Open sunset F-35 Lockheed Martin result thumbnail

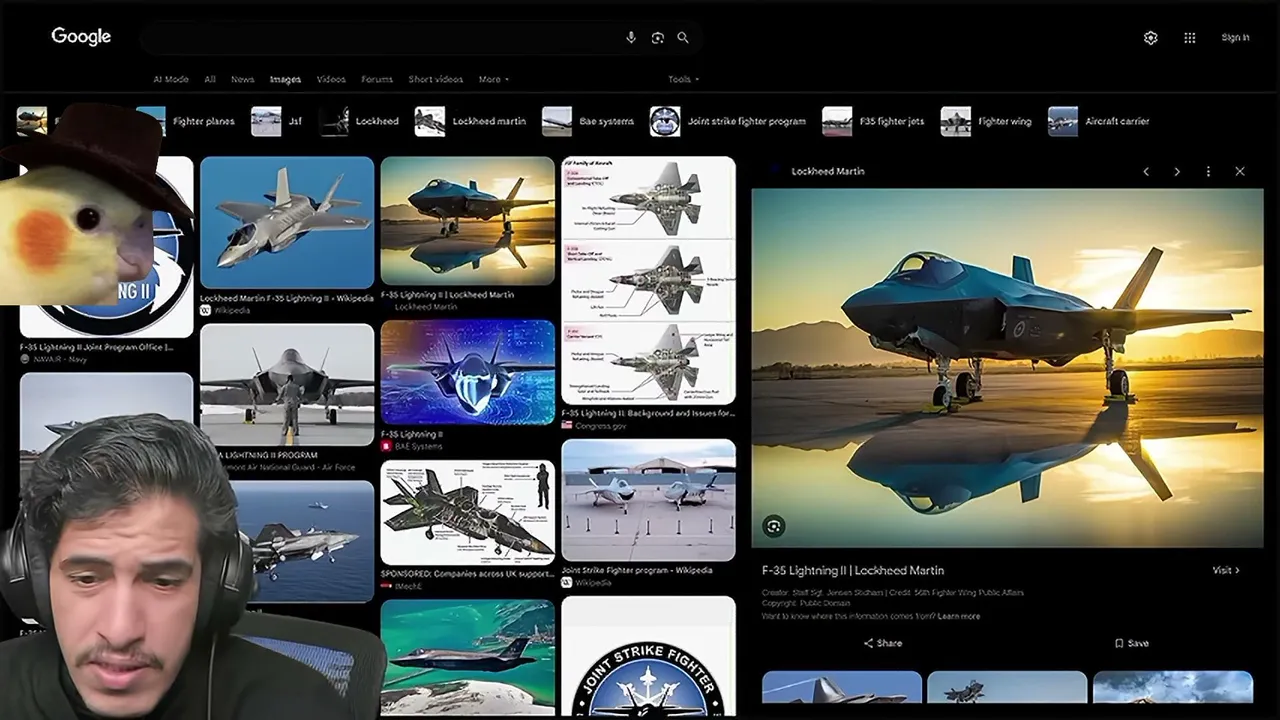(467, 221)
